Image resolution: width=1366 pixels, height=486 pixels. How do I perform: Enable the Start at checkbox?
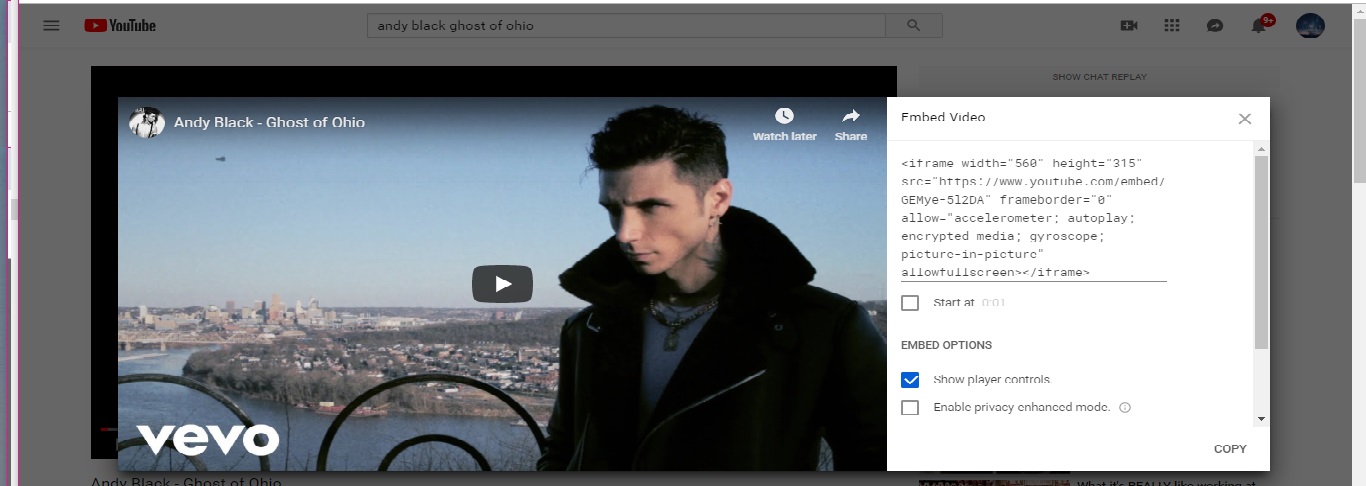910,303
